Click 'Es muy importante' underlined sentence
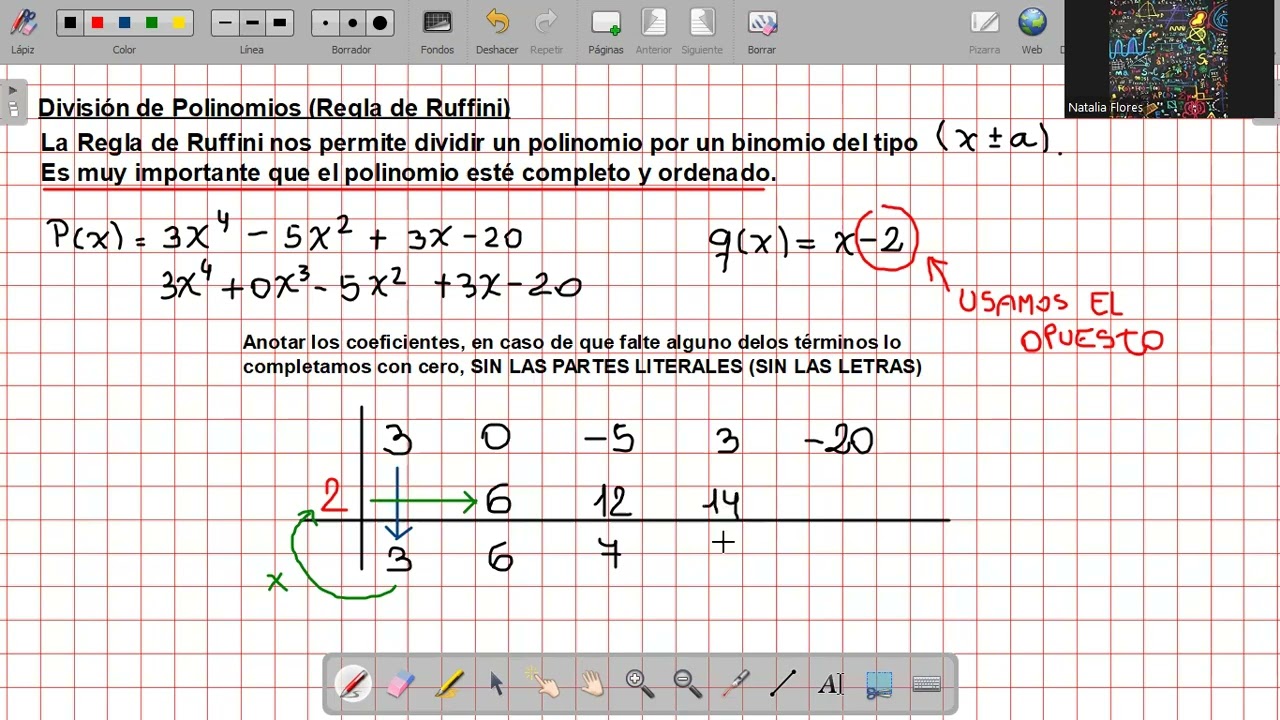1280x720 pixels. click(408, 173)
